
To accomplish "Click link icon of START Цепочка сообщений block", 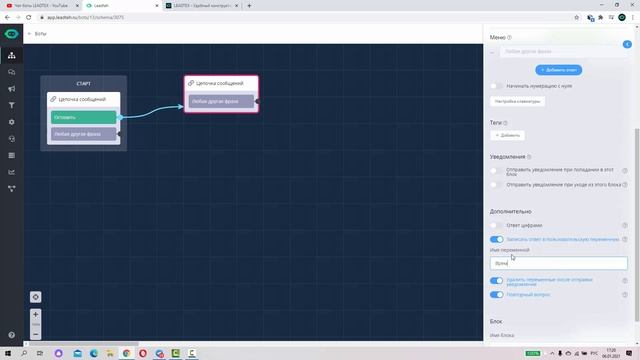I will point(53,99).
